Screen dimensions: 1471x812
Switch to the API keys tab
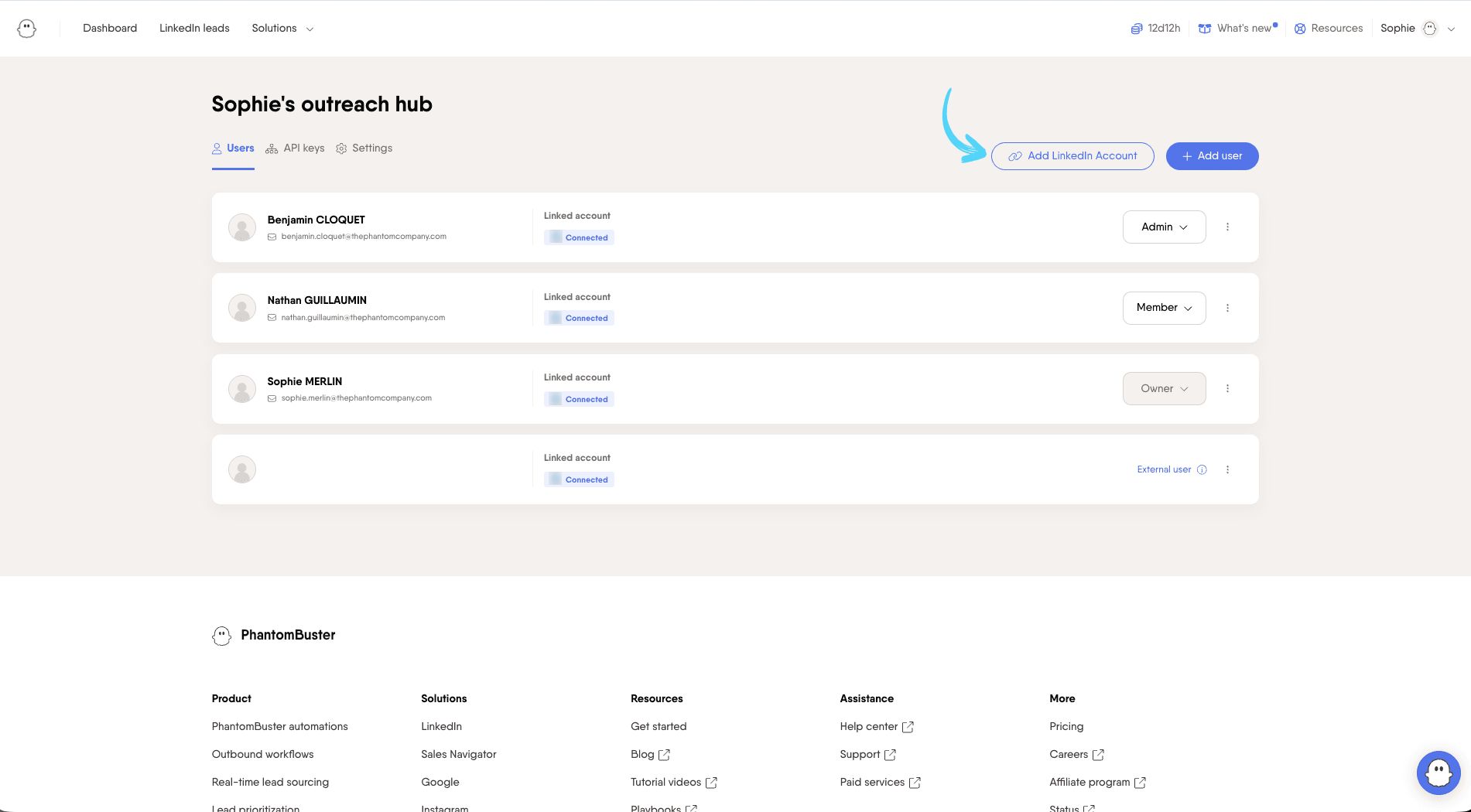(x=295, y=148)
